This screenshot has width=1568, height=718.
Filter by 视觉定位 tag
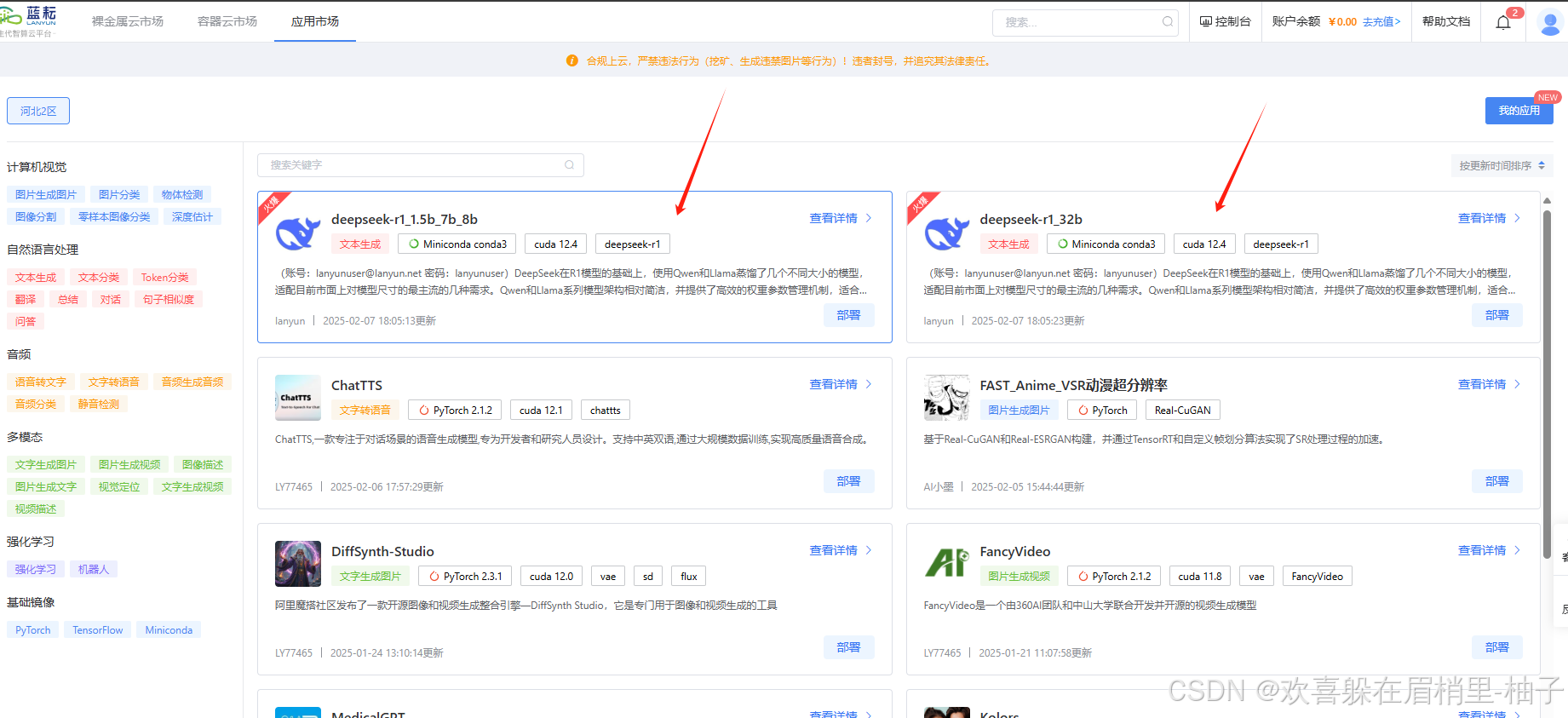click(119, 487)
